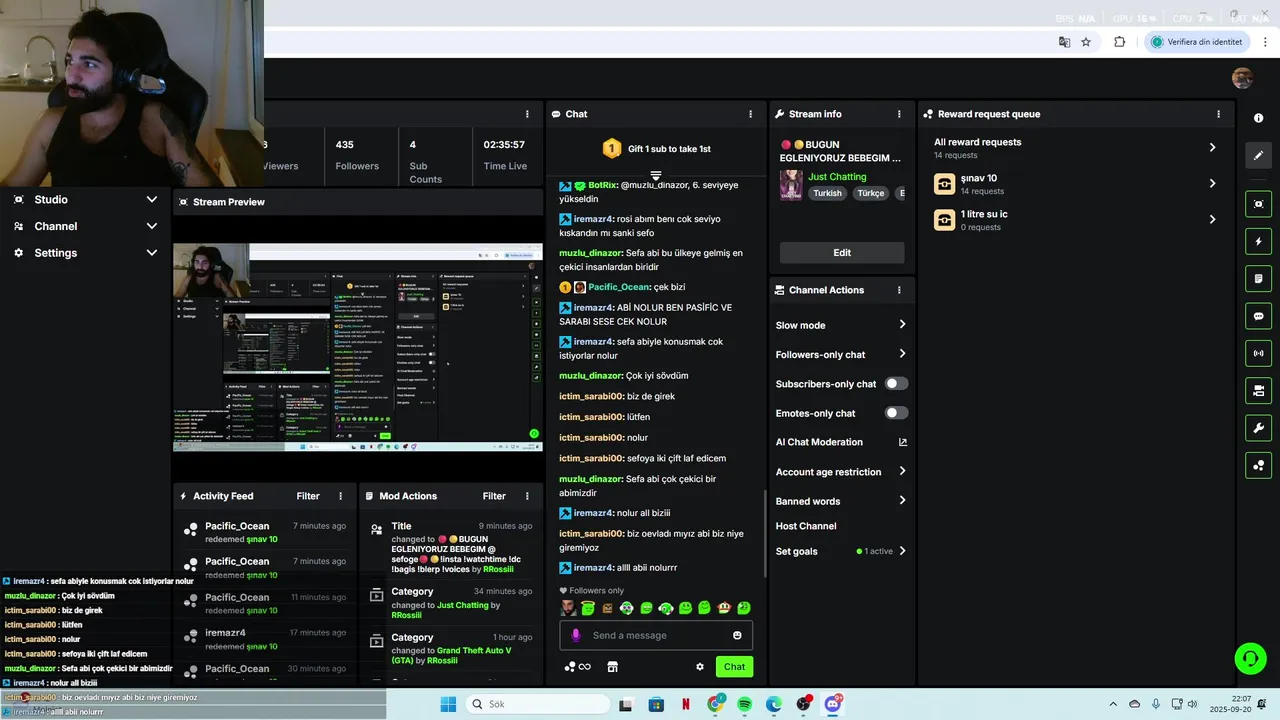Click the lightning bolt activity icon
Image resolution: width=1280 pixels, height=720 pixels.
(1258, 241)
